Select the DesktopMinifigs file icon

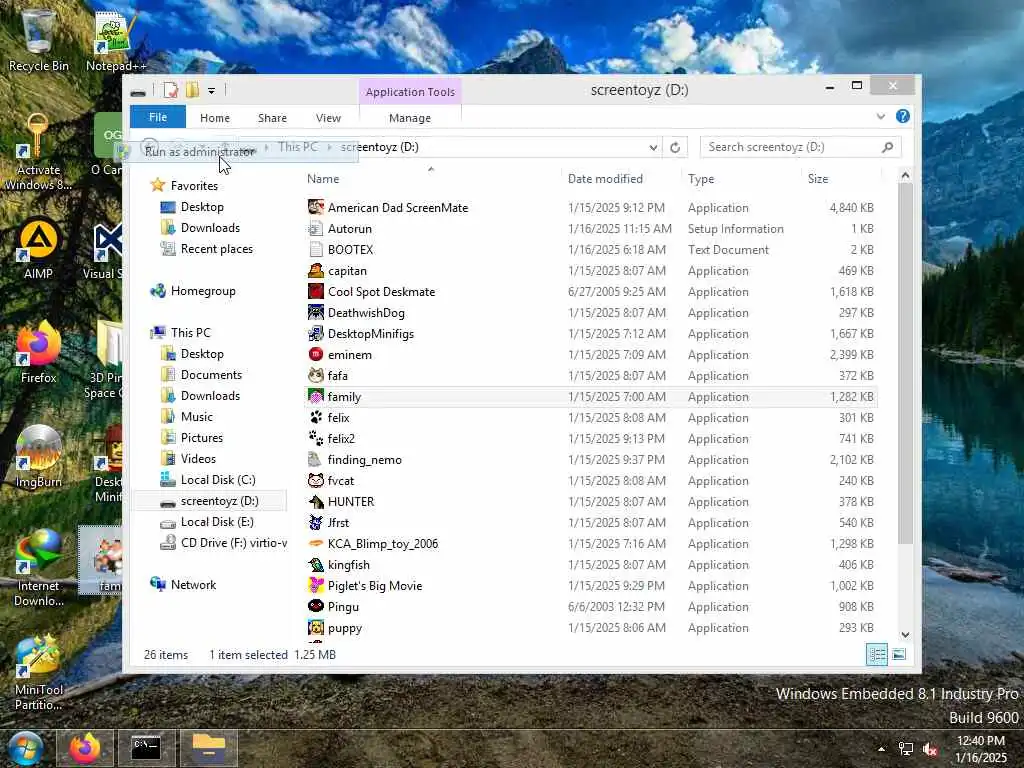[315, 334]
